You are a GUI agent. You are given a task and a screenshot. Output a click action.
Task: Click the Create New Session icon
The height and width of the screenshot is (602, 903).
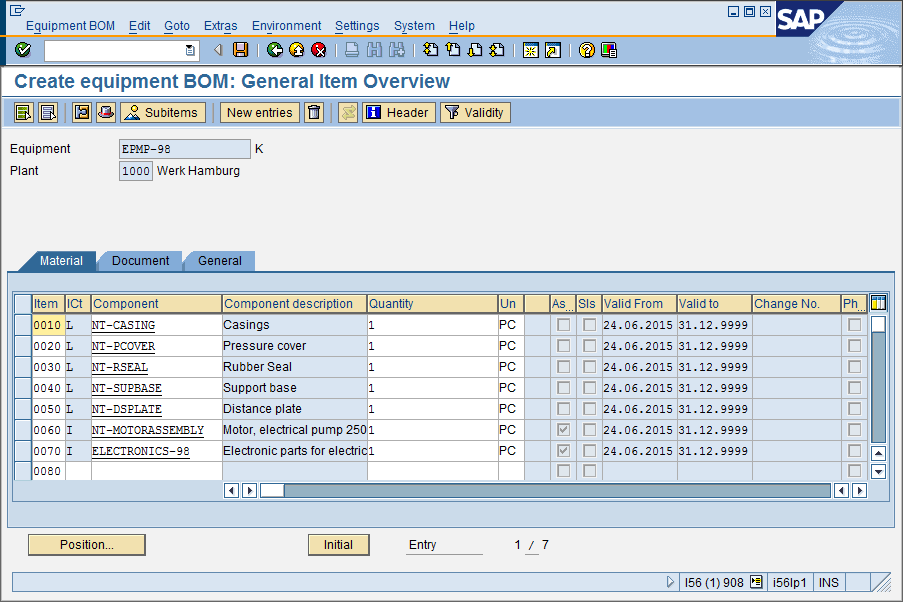pyautogui.click(x=530, y=50)
